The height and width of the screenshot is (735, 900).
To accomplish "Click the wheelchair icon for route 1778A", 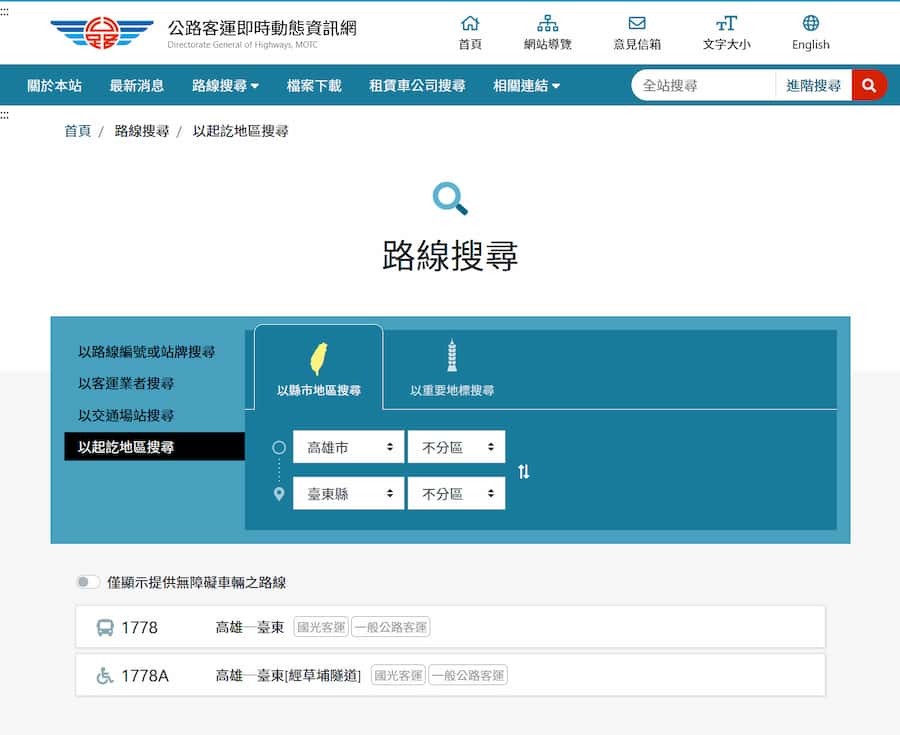I will [x=104, y=675].
